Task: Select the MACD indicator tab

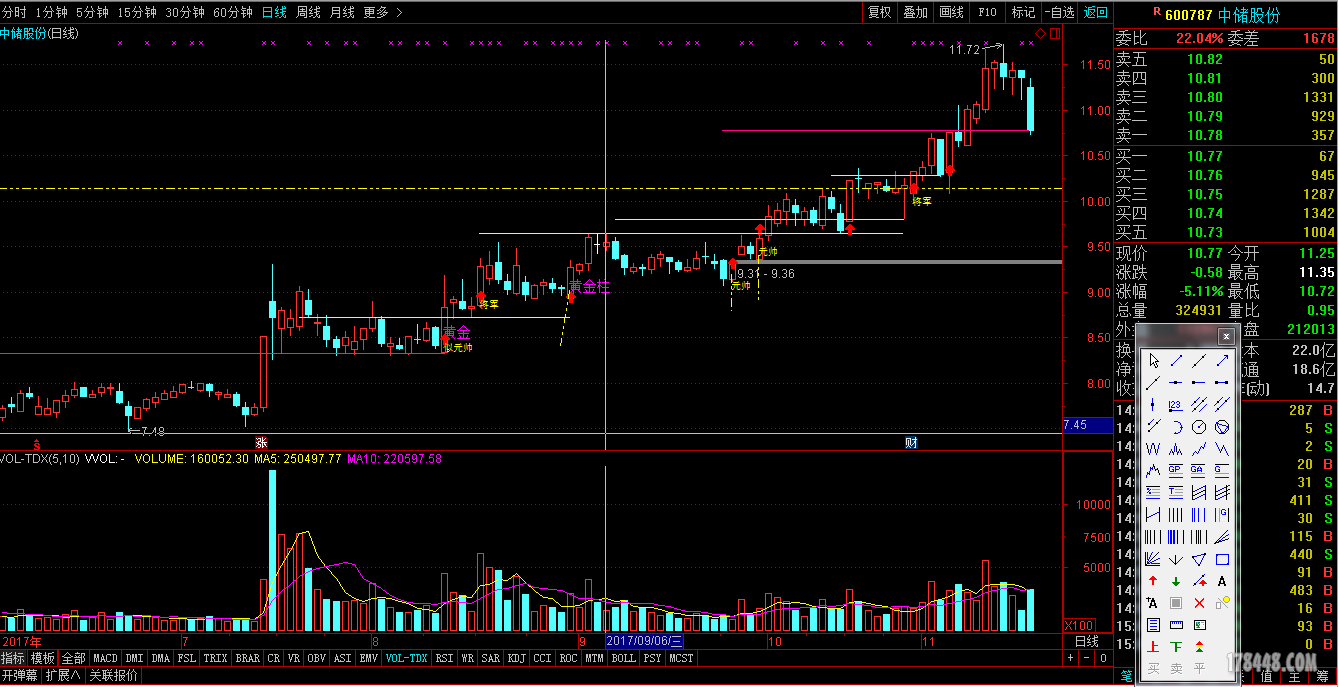Action: (105, 658)
